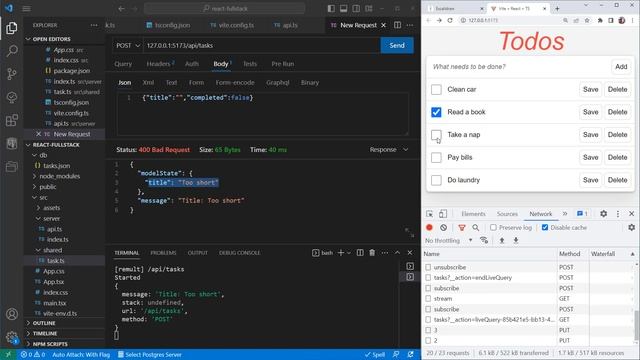Stop recording network log
Screen dimensions: 640x360
click(429, 227)
